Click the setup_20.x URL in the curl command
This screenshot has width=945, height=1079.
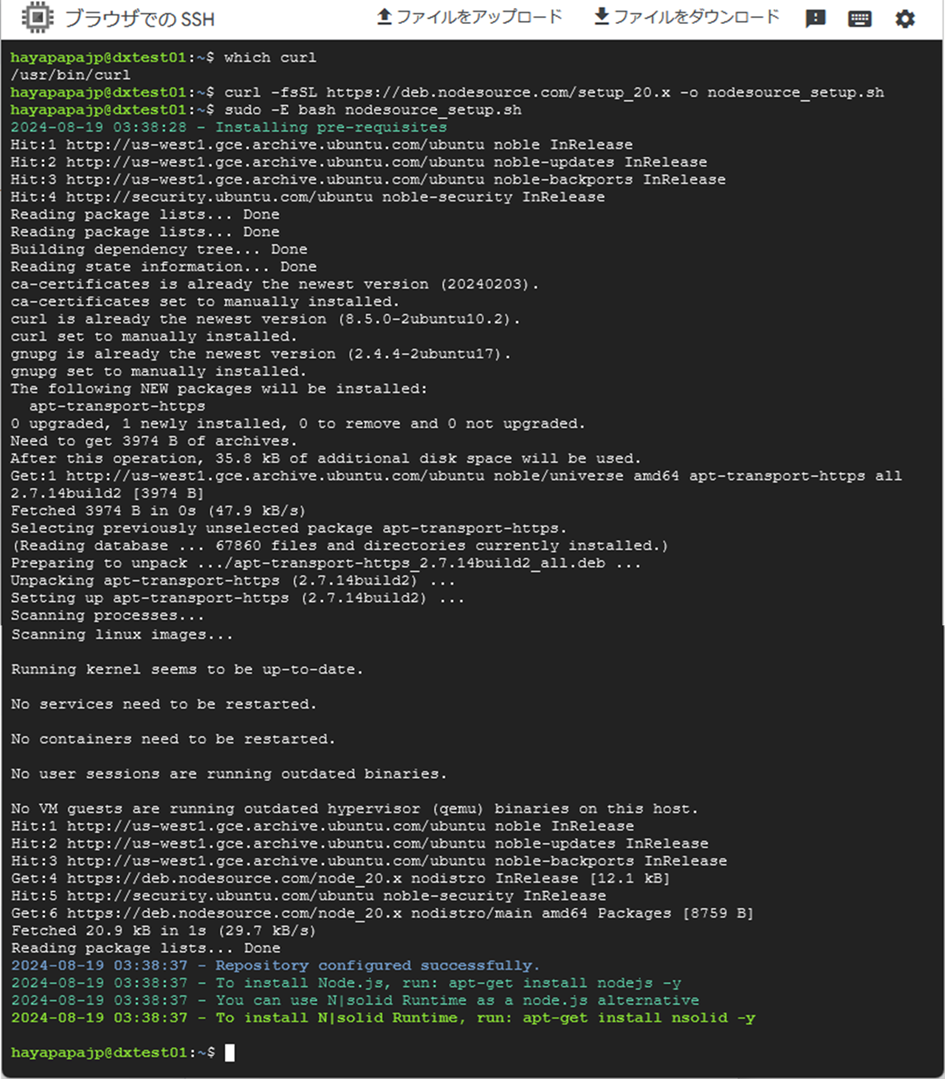[498, 92]
